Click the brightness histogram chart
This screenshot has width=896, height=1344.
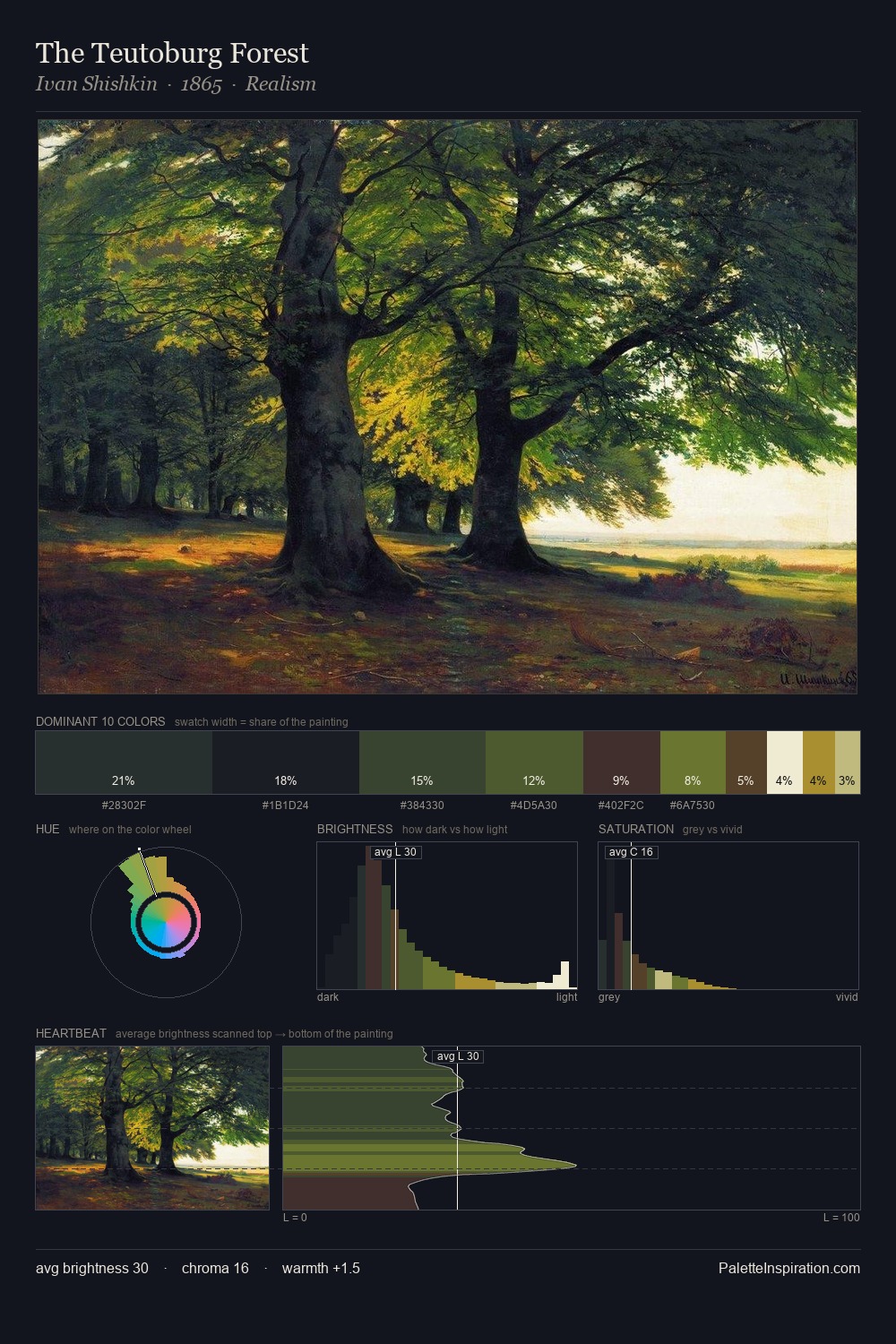(x=447, y=916)
